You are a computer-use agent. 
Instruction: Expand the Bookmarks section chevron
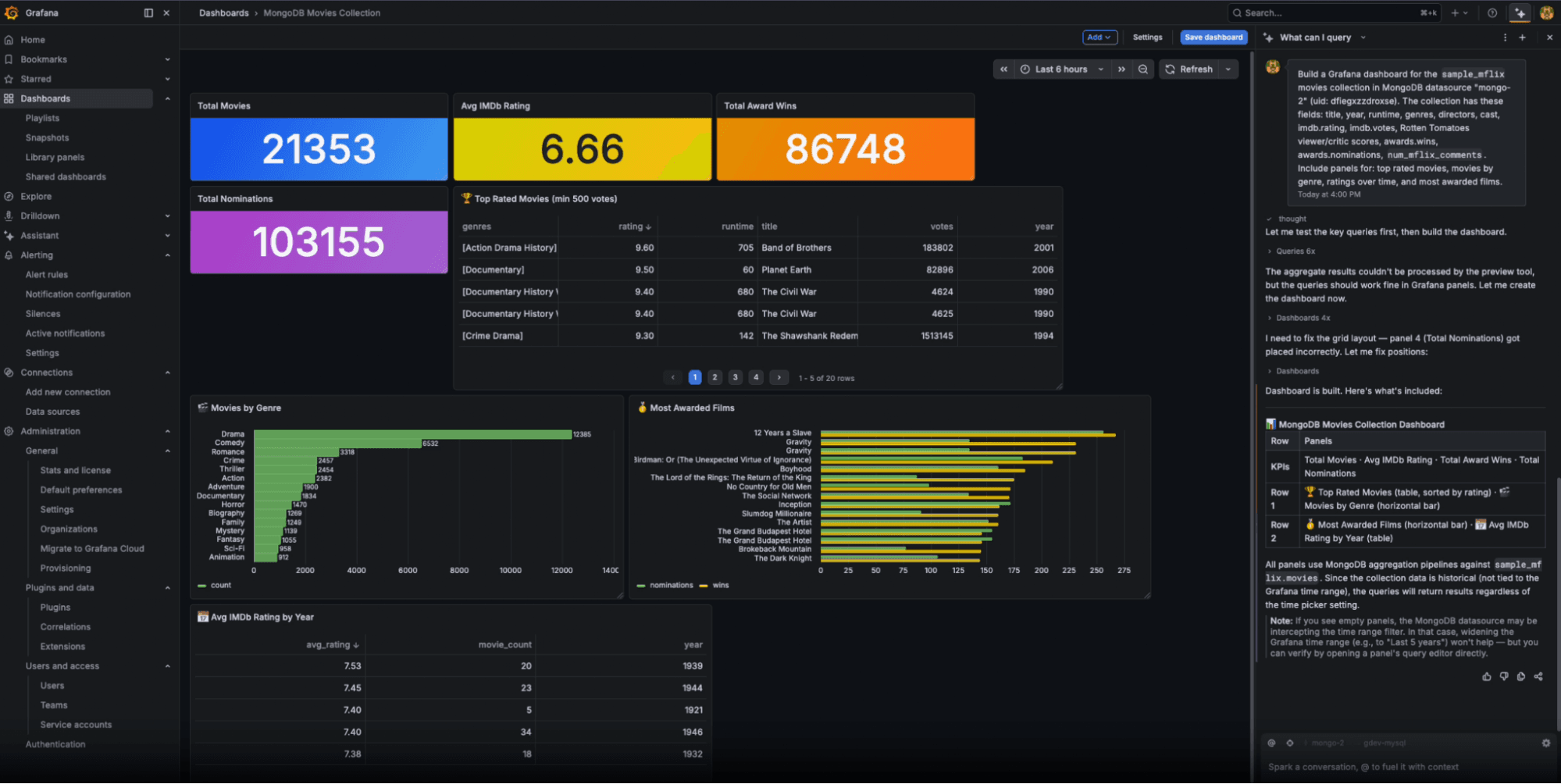coord(167,59)
